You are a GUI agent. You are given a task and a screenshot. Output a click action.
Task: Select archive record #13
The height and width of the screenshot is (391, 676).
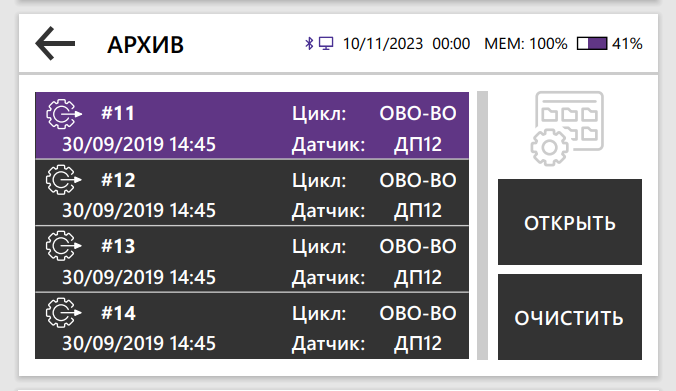[x=252, y=259]
